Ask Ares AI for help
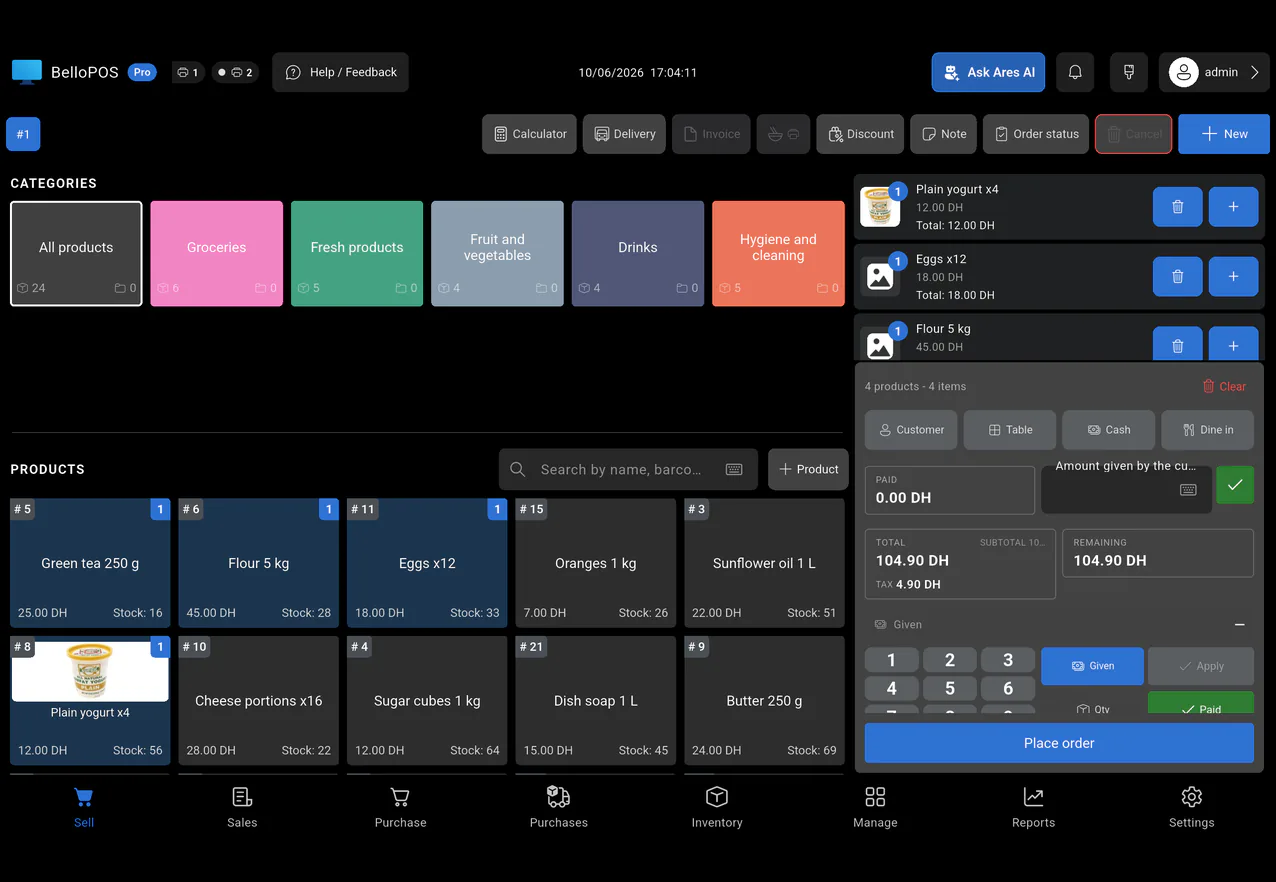This screenshot has height=882, width=1276. (989, 72)
